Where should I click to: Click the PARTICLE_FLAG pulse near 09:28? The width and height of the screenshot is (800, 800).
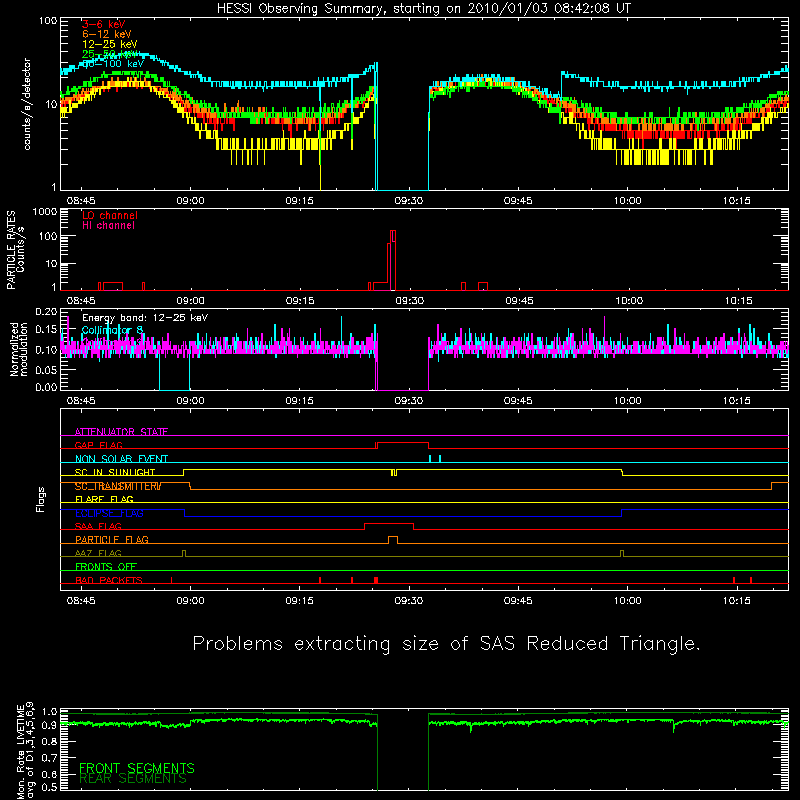[393, 539]
